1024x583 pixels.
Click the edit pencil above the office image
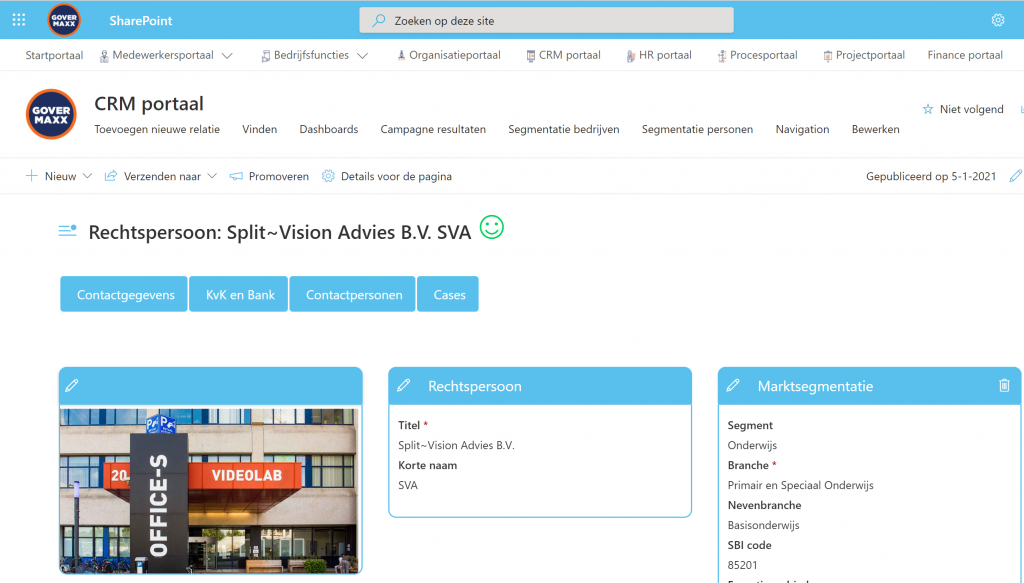tap(71, 386)
